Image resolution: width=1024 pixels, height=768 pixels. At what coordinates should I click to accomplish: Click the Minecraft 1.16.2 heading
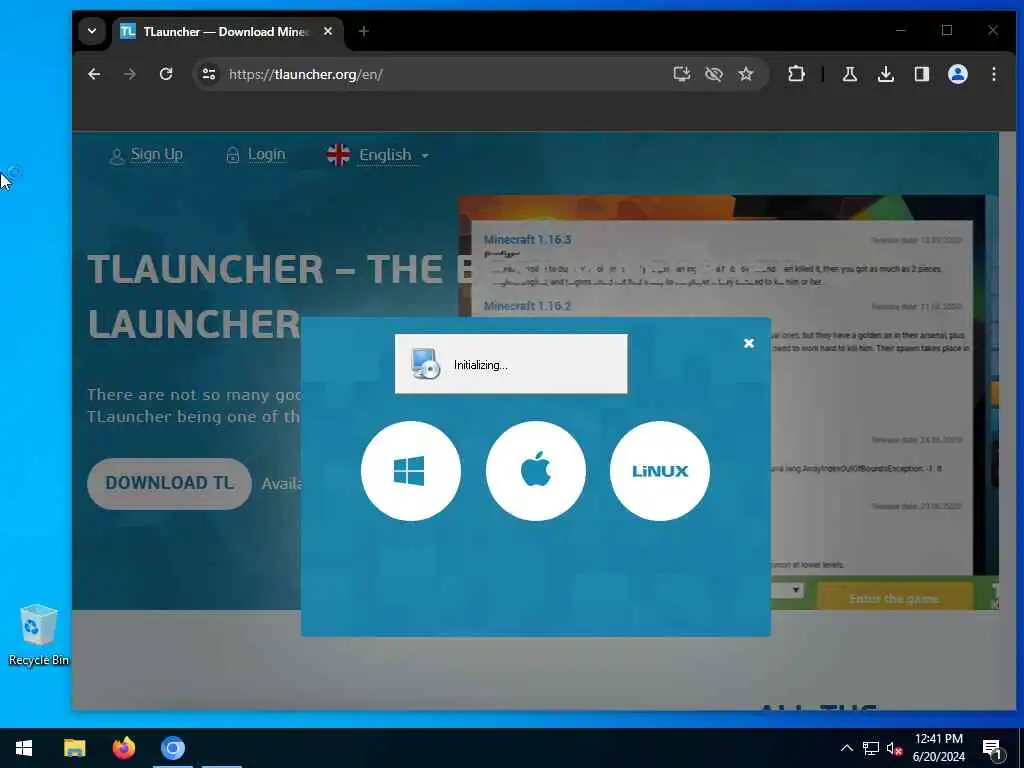[528, 306]
